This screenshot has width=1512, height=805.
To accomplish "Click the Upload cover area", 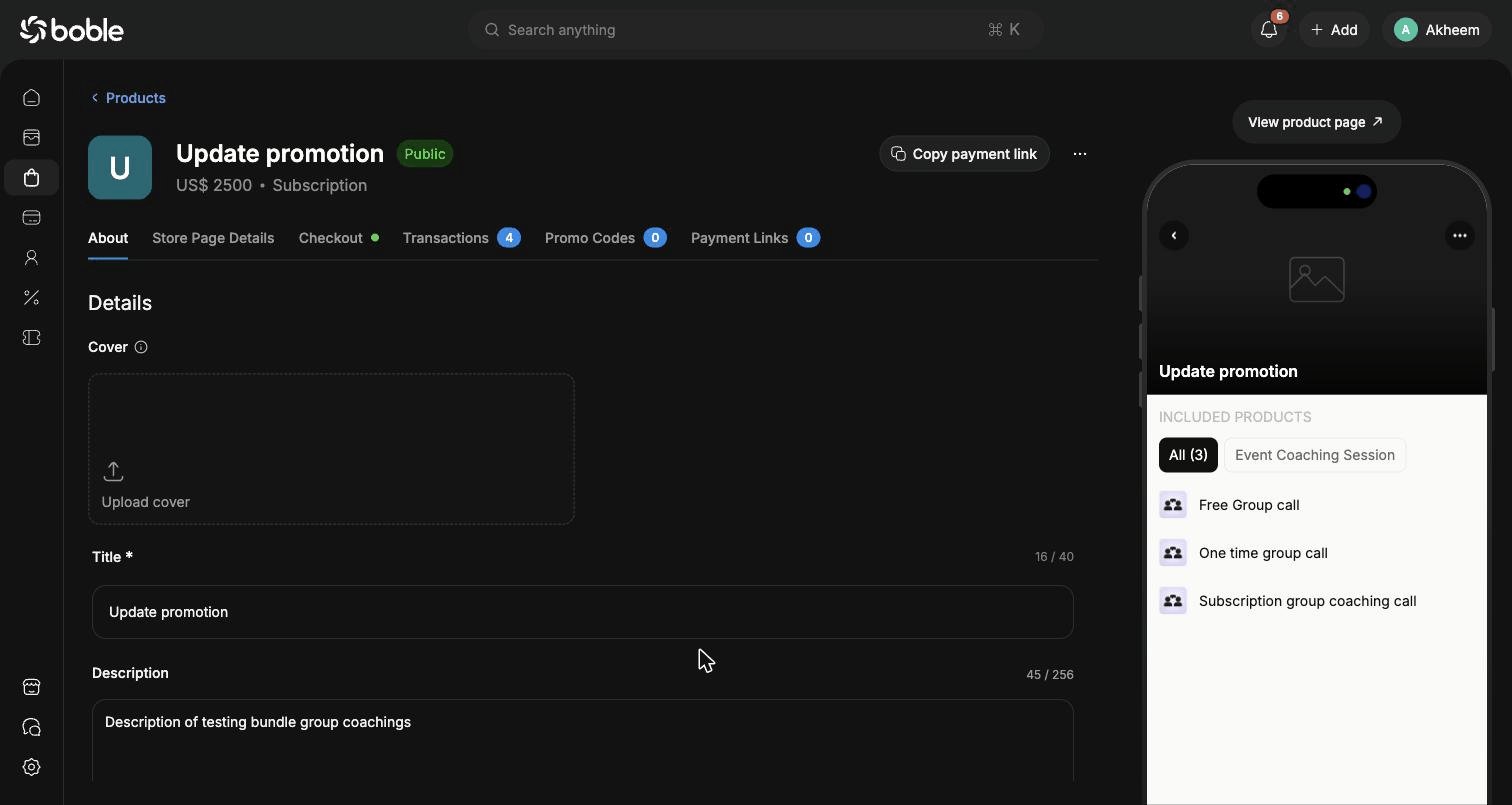I will [x=331, y=449].
